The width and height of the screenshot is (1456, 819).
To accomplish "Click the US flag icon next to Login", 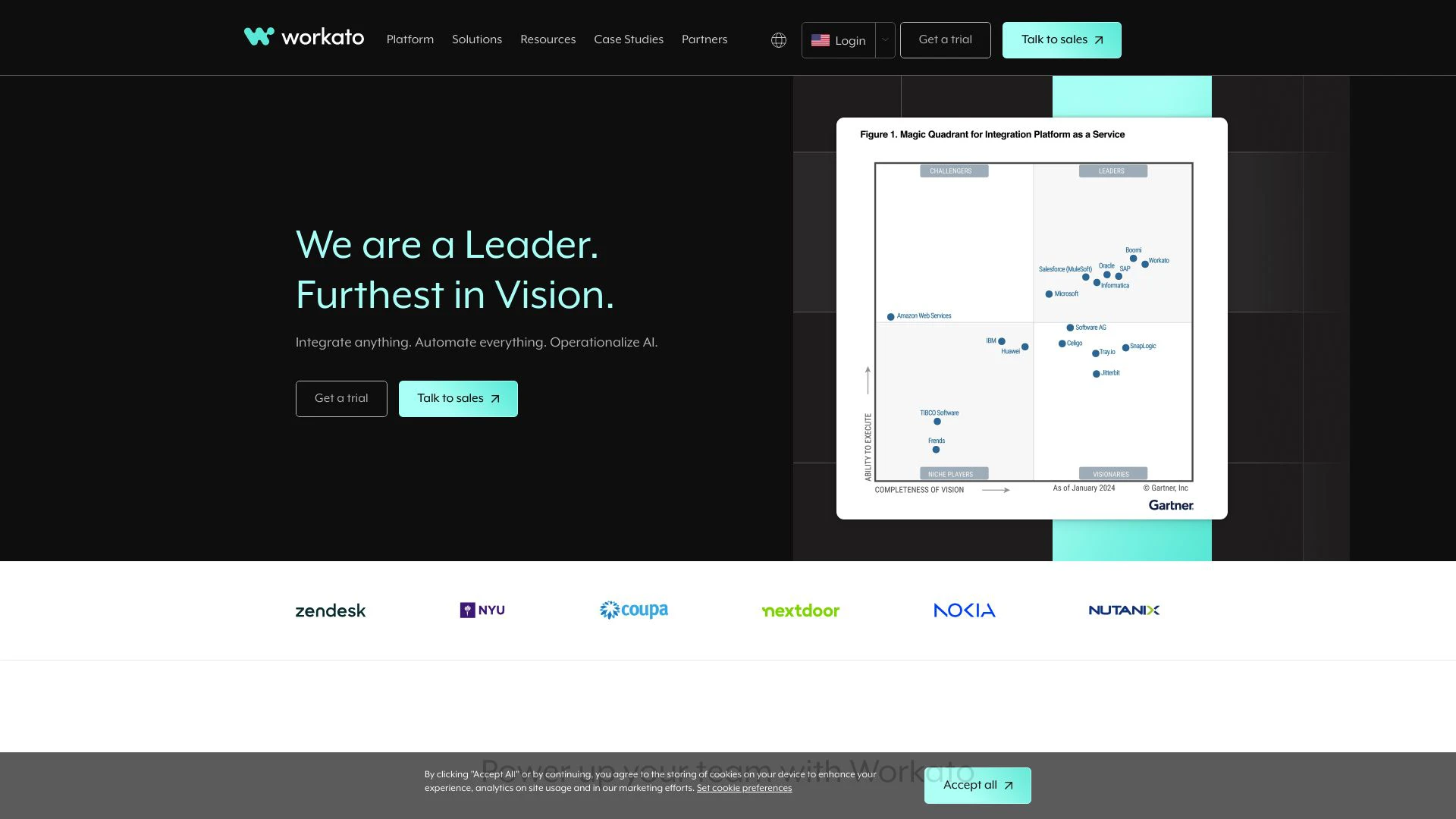I will coord(819,40).
